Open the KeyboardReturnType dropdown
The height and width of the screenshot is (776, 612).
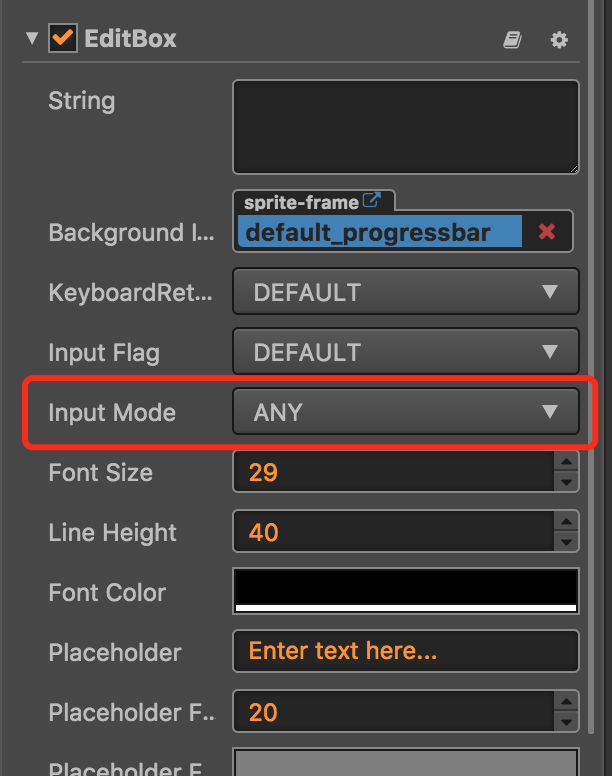[405, 292]
